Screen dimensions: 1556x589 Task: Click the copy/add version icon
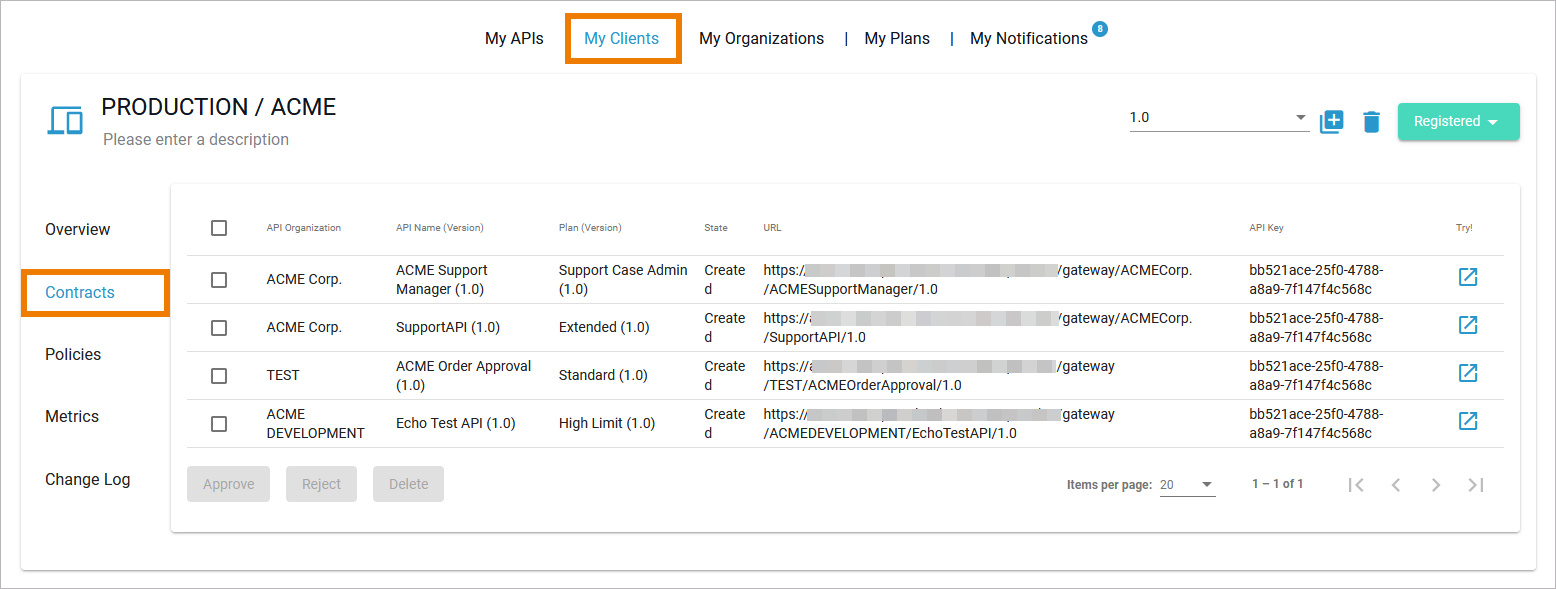pos(1331,121)
